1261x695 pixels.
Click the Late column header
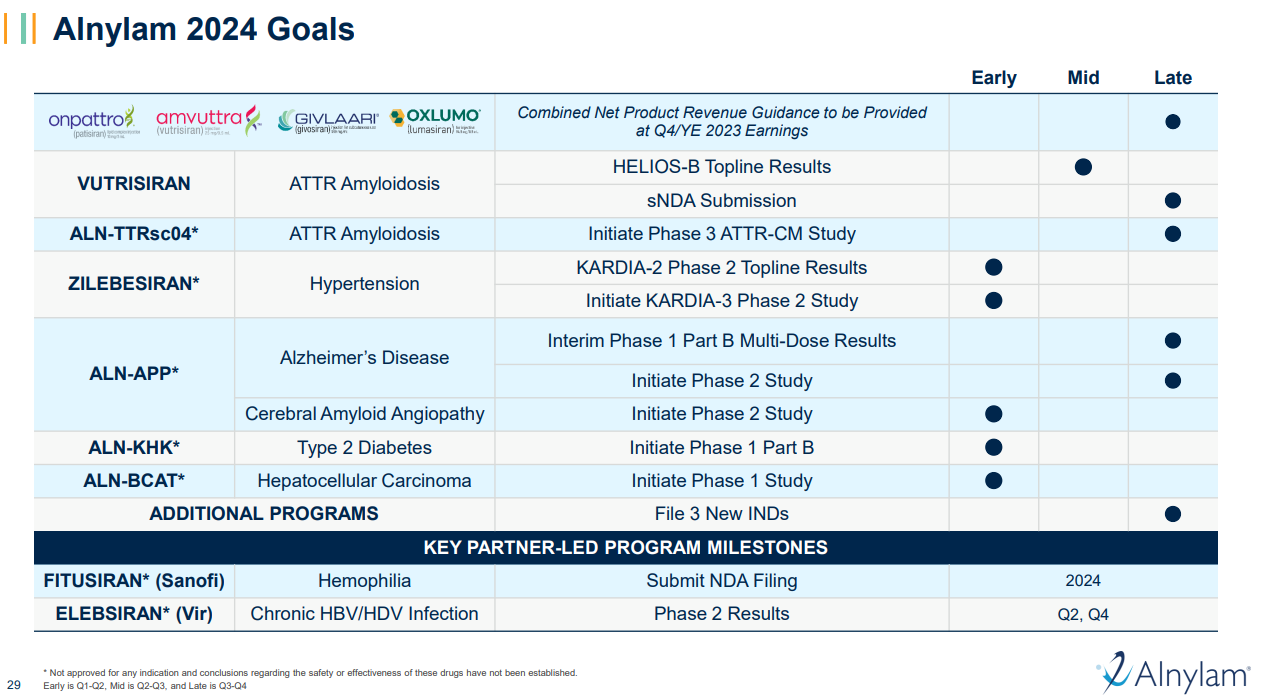point(1173,78)
